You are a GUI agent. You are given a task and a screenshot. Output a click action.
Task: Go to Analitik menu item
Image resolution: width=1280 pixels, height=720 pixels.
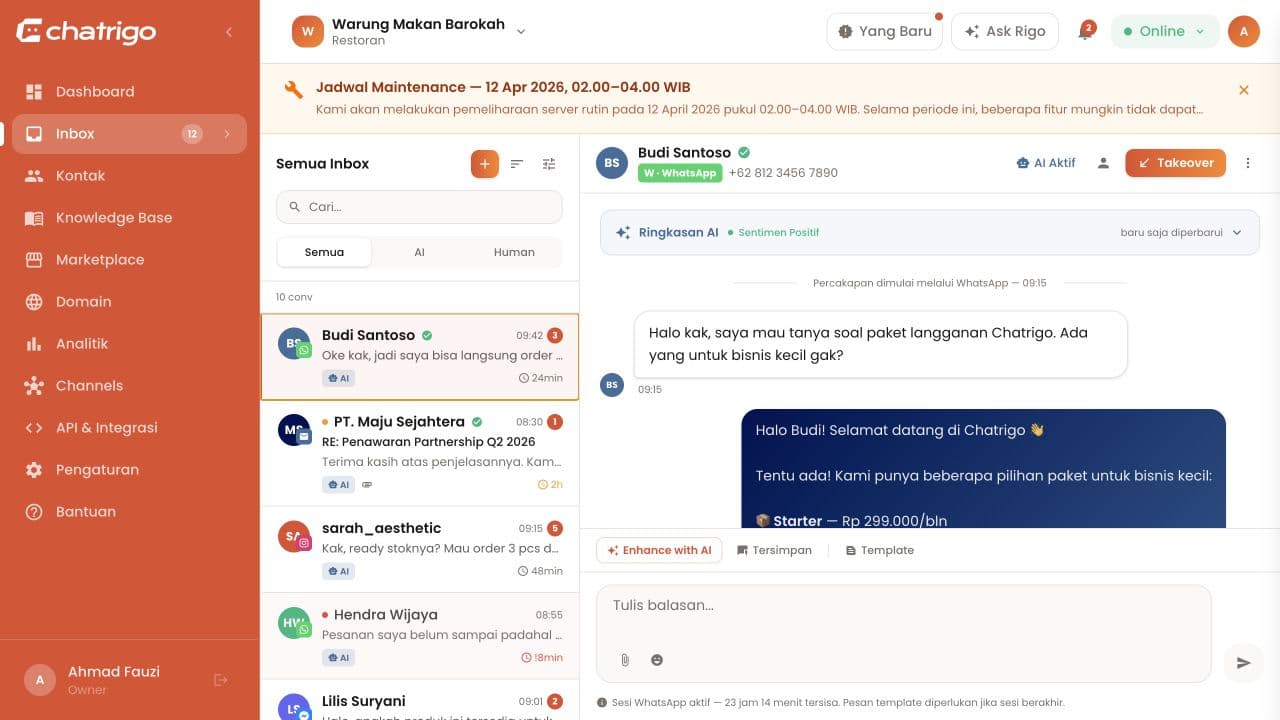129,344
